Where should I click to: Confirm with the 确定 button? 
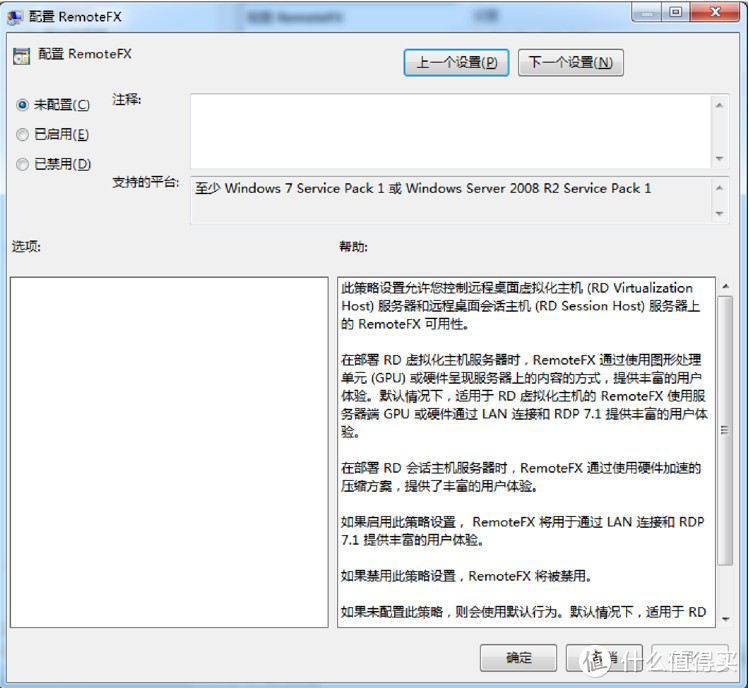[x=518, y=657]
